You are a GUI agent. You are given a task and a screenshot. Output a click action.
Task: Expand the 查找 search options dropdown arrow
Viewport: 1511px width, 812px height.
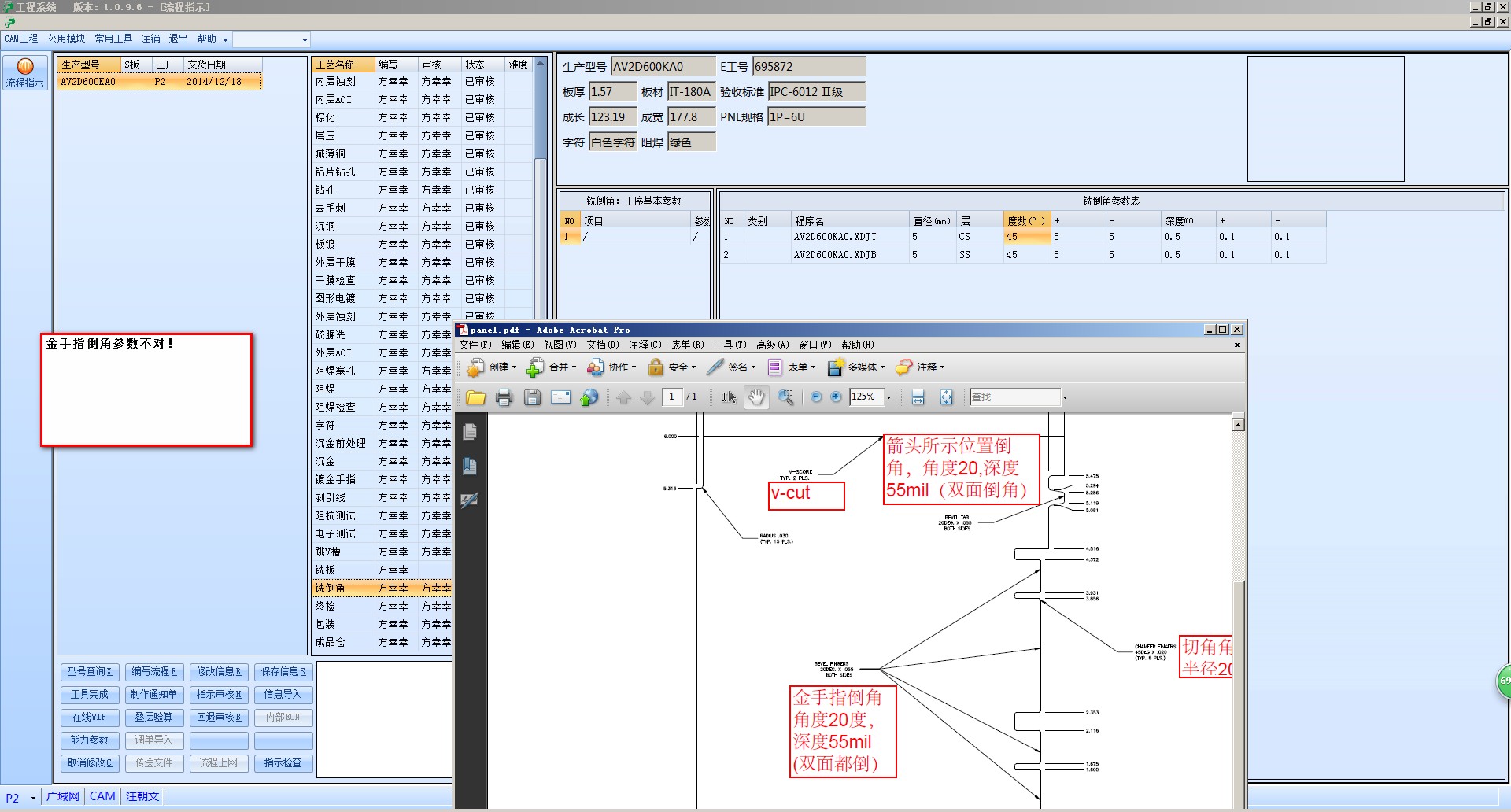1065,398
